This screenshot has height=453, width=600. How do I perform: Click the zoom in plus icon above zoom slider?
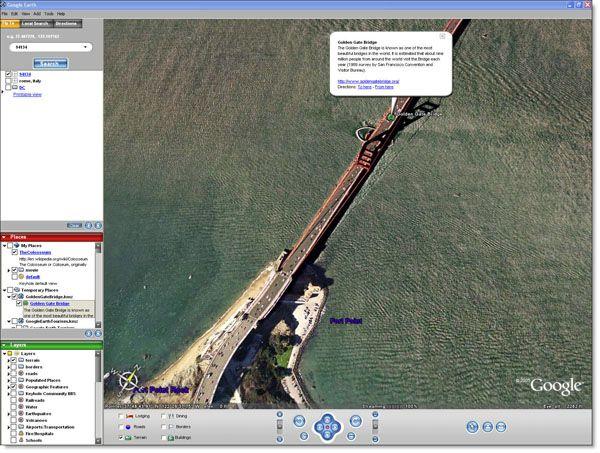[x=280, y=414]
